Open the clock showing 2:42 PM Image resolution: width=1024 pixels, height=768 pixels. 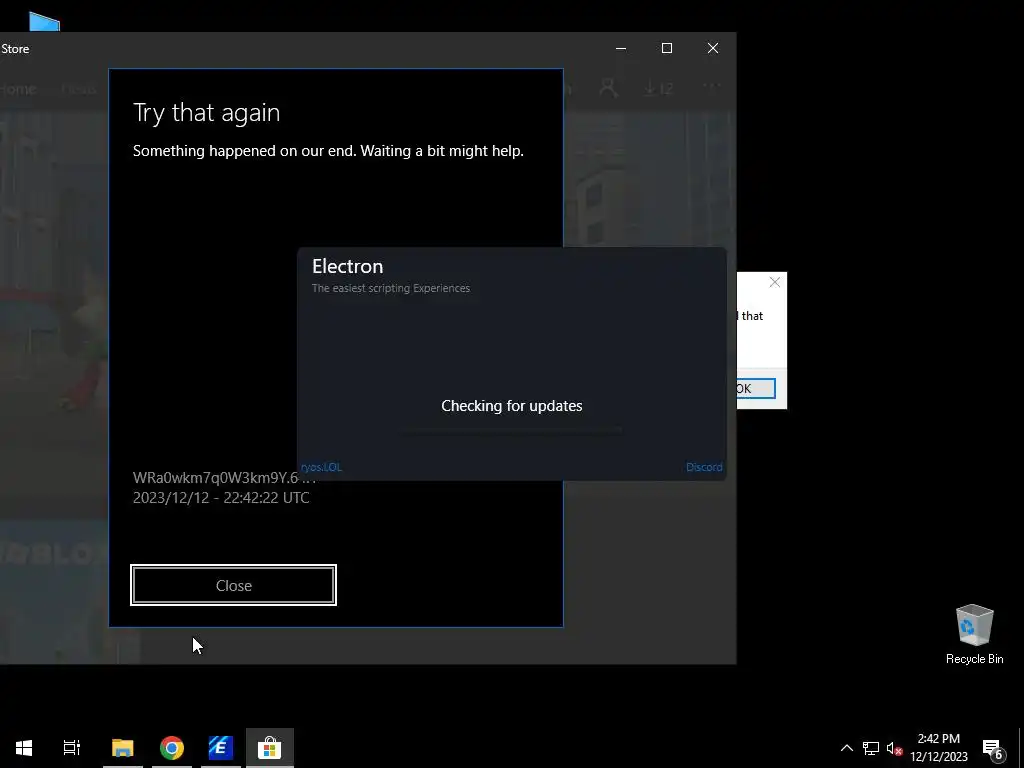point(938,748)
